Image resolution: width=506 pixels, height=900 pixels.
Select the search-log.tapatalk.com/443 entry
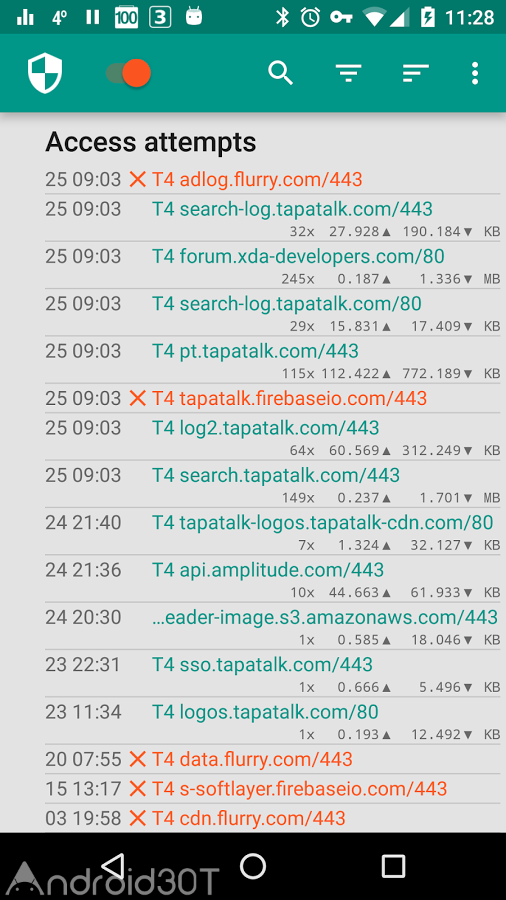pos(273,218)
